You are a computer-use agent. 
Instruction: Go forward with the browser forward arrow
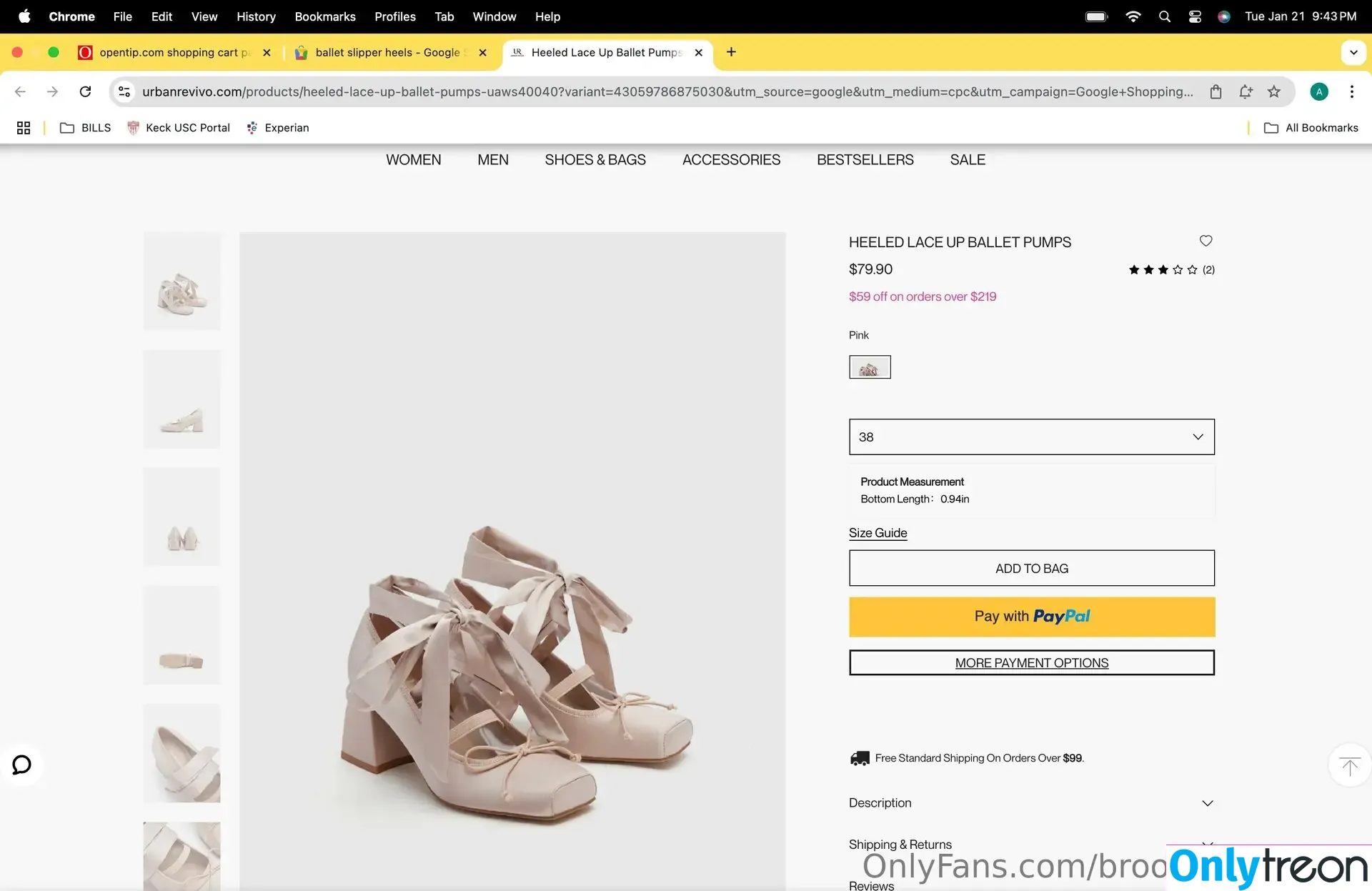52,91
